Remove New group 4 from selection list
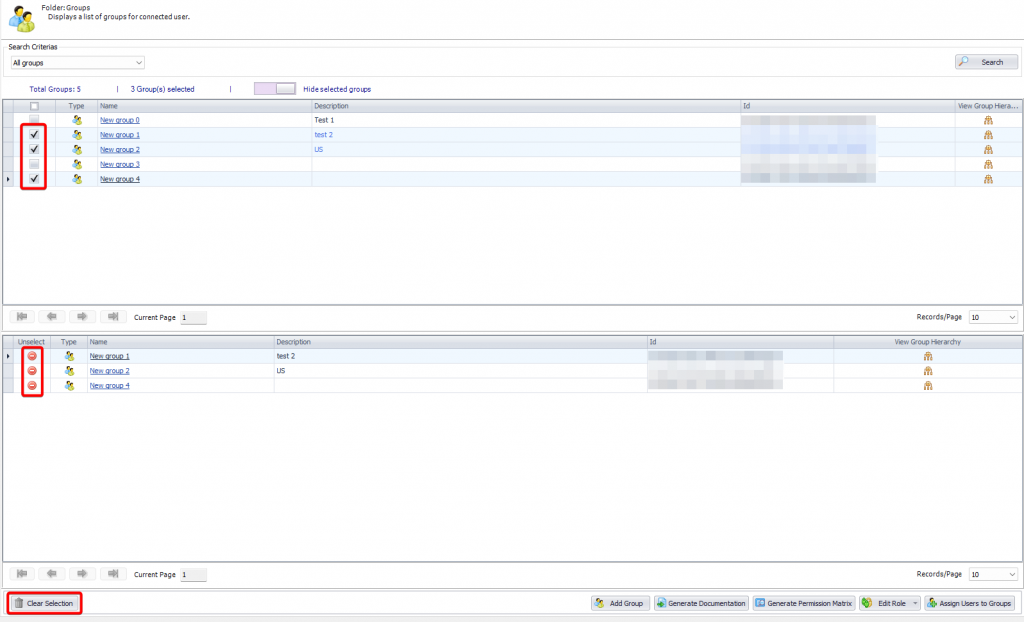The height and width of the screenshot is (622, 1024). [x=32, y=385]
